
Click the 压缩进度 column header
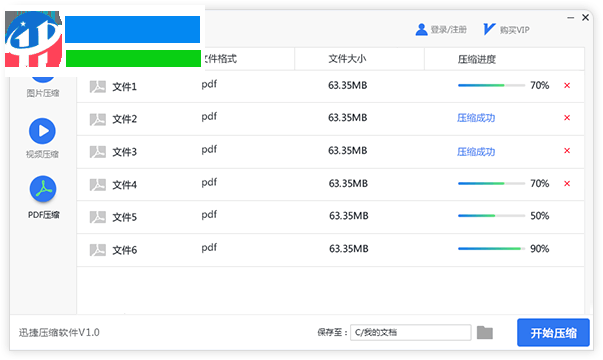tap(476, 59)
